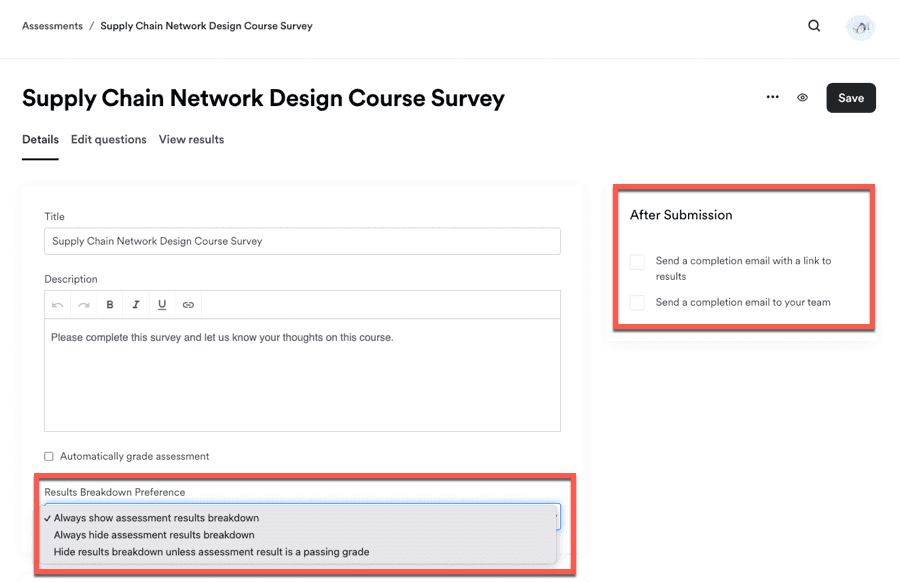Enable Automatically grade assessment checkbox
Screen dimensions: 900x582
(49, 457)
